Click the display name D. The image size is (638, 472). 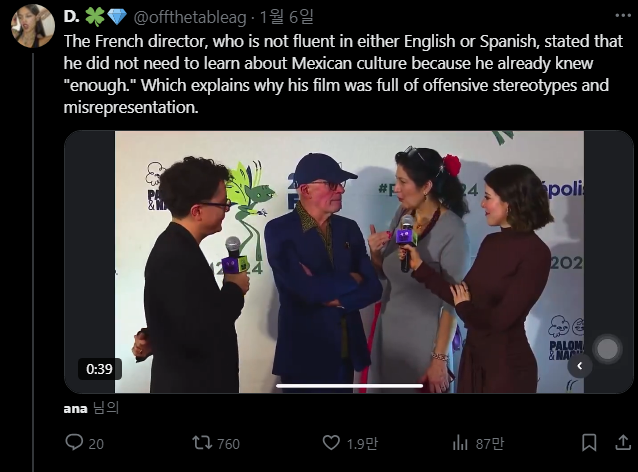70,17
